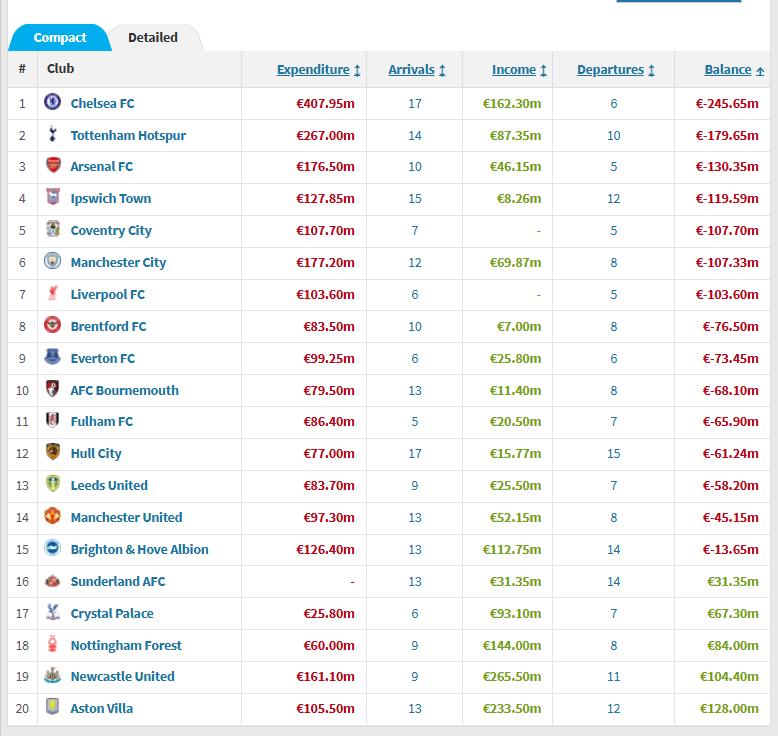Click the Ipswich Town club crest
This screenshot has width=778, height=736.
[53, 197]
